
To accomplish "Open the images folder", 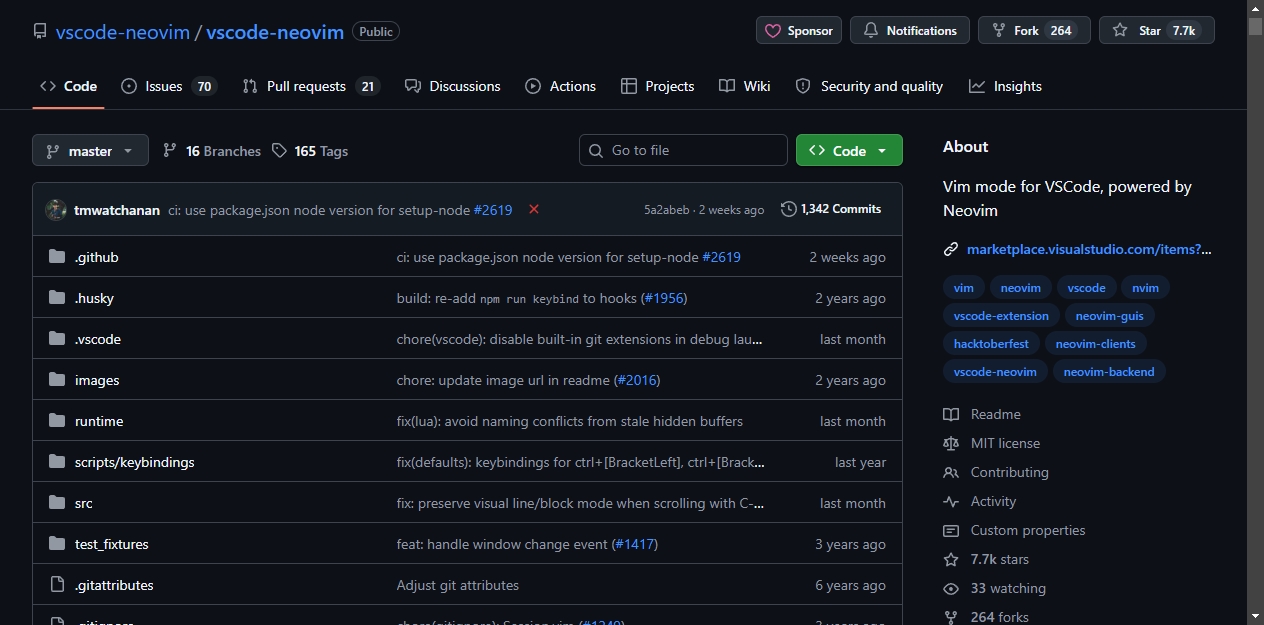I will [x=97, y=380].
